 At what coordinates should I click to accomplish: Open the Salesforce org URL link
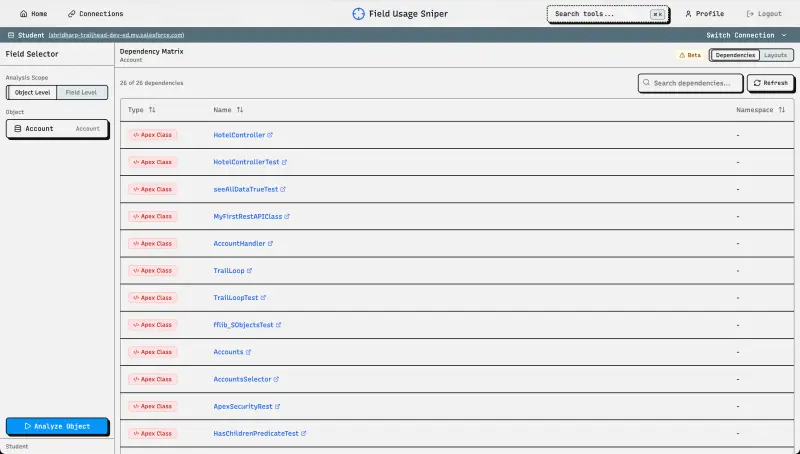[x=116, y=35]
